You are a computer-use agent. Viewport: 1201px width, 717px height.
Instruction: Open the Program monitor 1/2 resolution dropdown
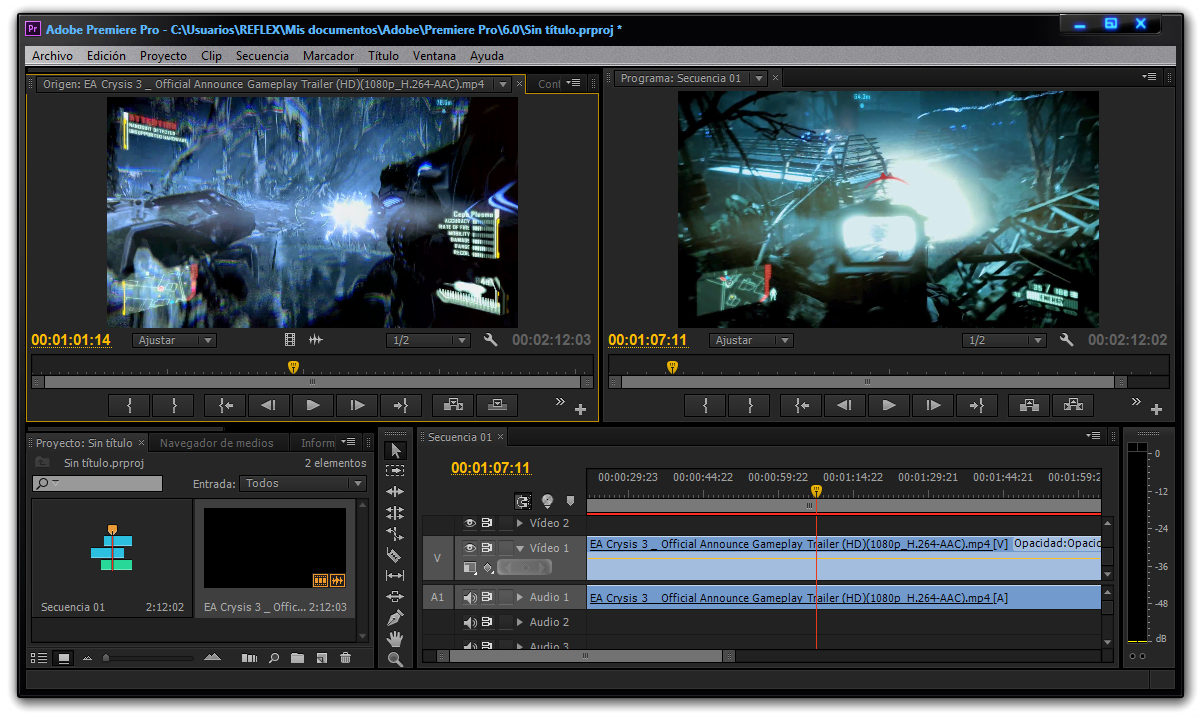coord(1004,340)
